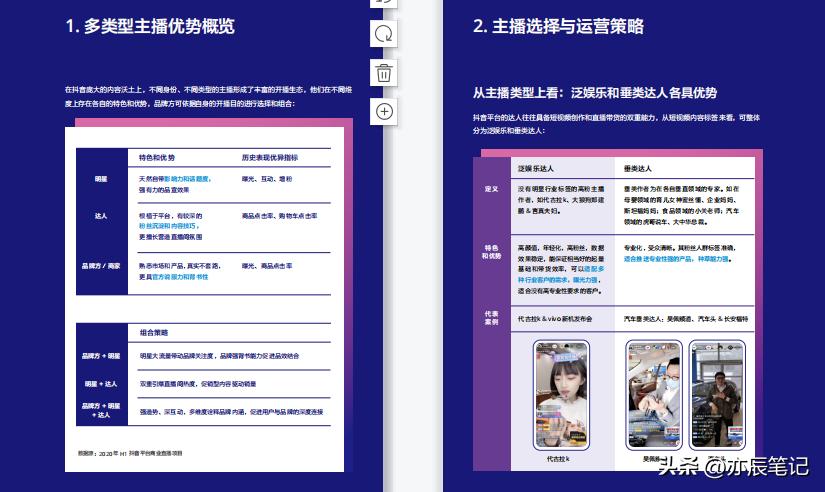Open the phone screenshot of man wearing face mask
The image size is (825, 492).
[654, 395]
